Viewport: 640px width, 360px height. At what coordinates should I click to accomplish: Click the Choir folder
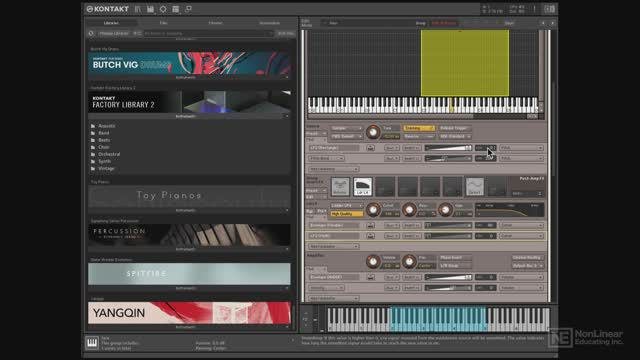[104, 147]
